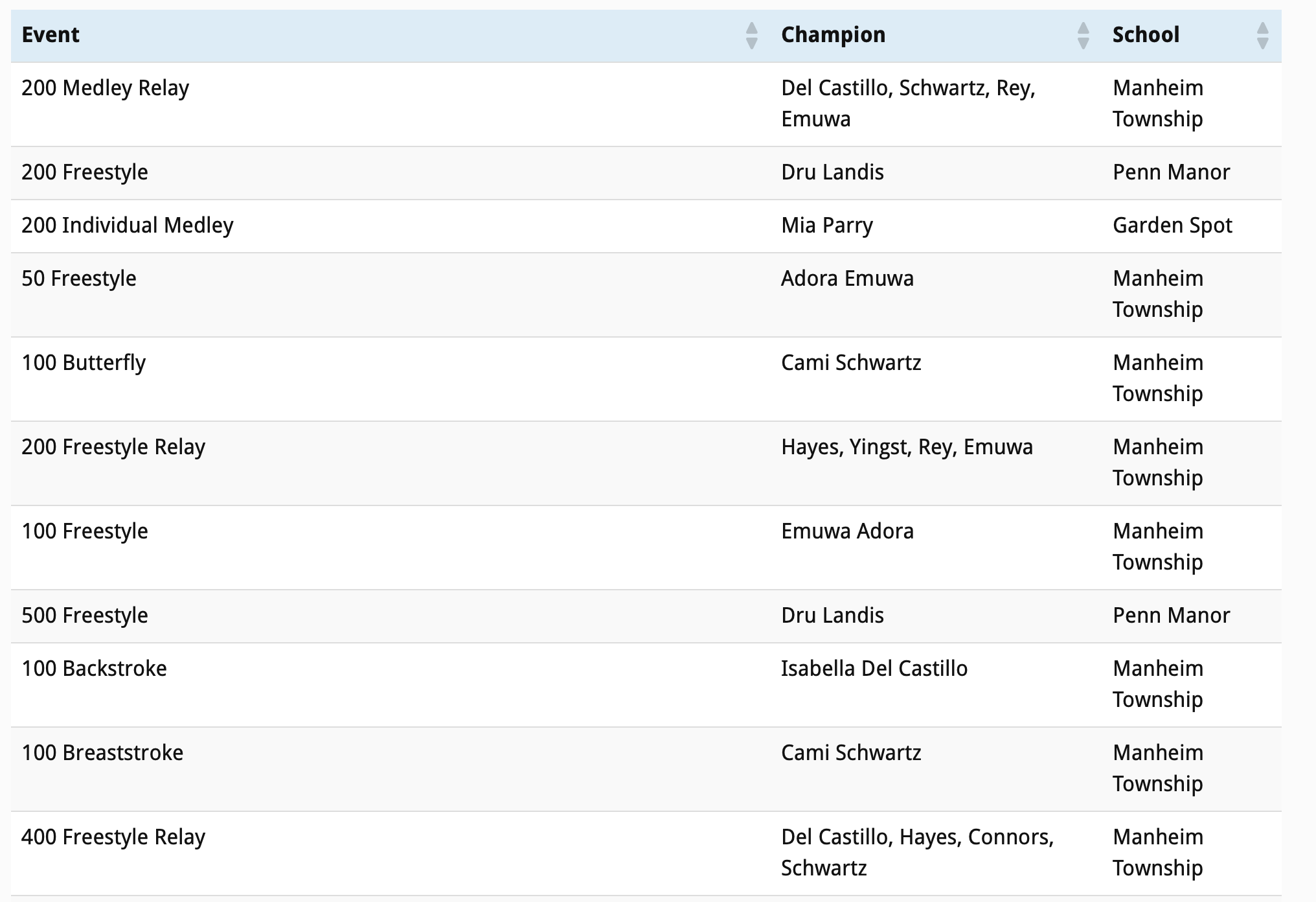
Task: Click the Emuwa Adora champion cell
Action: click(x=847, y=531)
